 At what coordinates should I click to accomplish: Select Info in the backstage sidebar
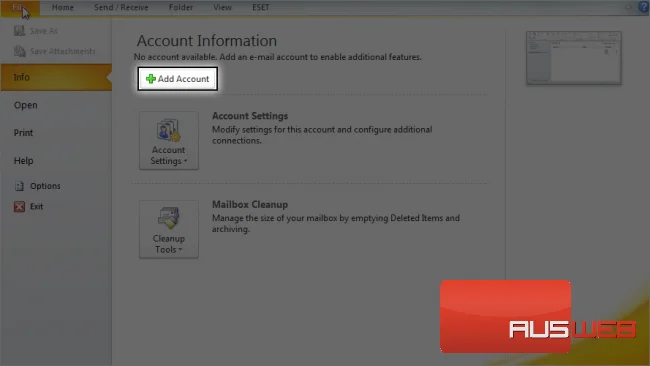pos(56,78)
